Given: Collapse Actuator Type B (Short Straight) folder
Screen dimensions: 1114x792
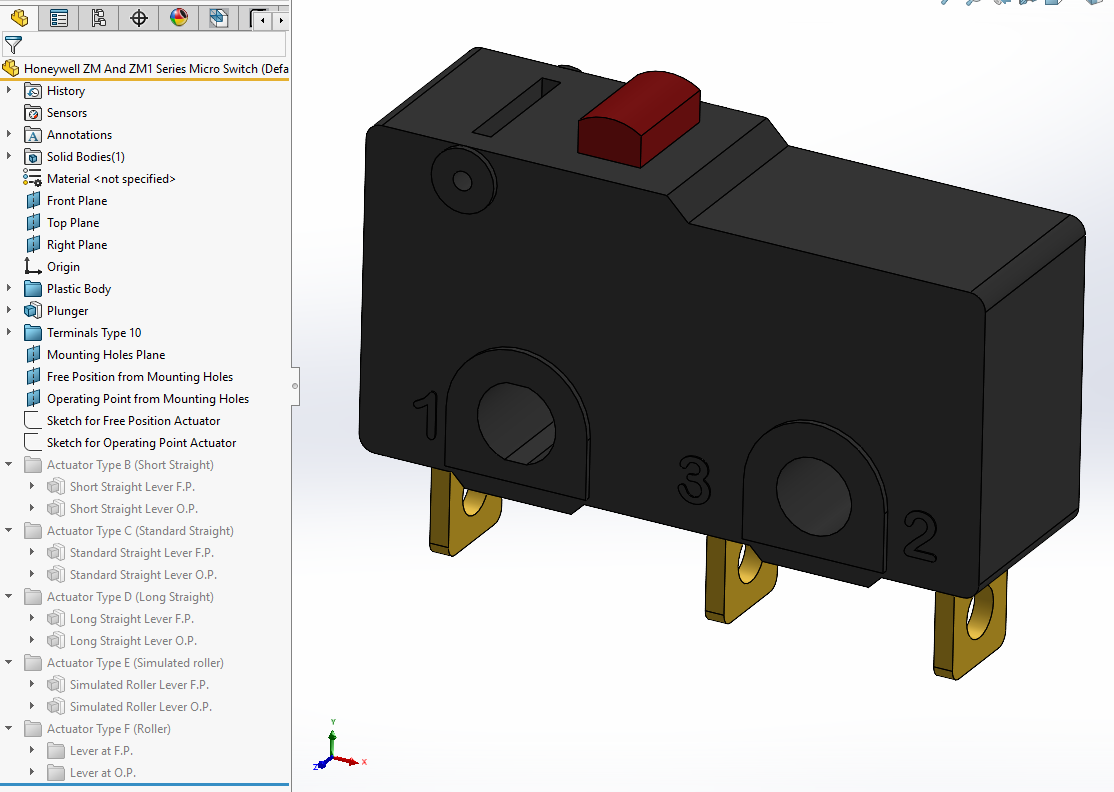Looking at the screenshot, I should 9,465.
